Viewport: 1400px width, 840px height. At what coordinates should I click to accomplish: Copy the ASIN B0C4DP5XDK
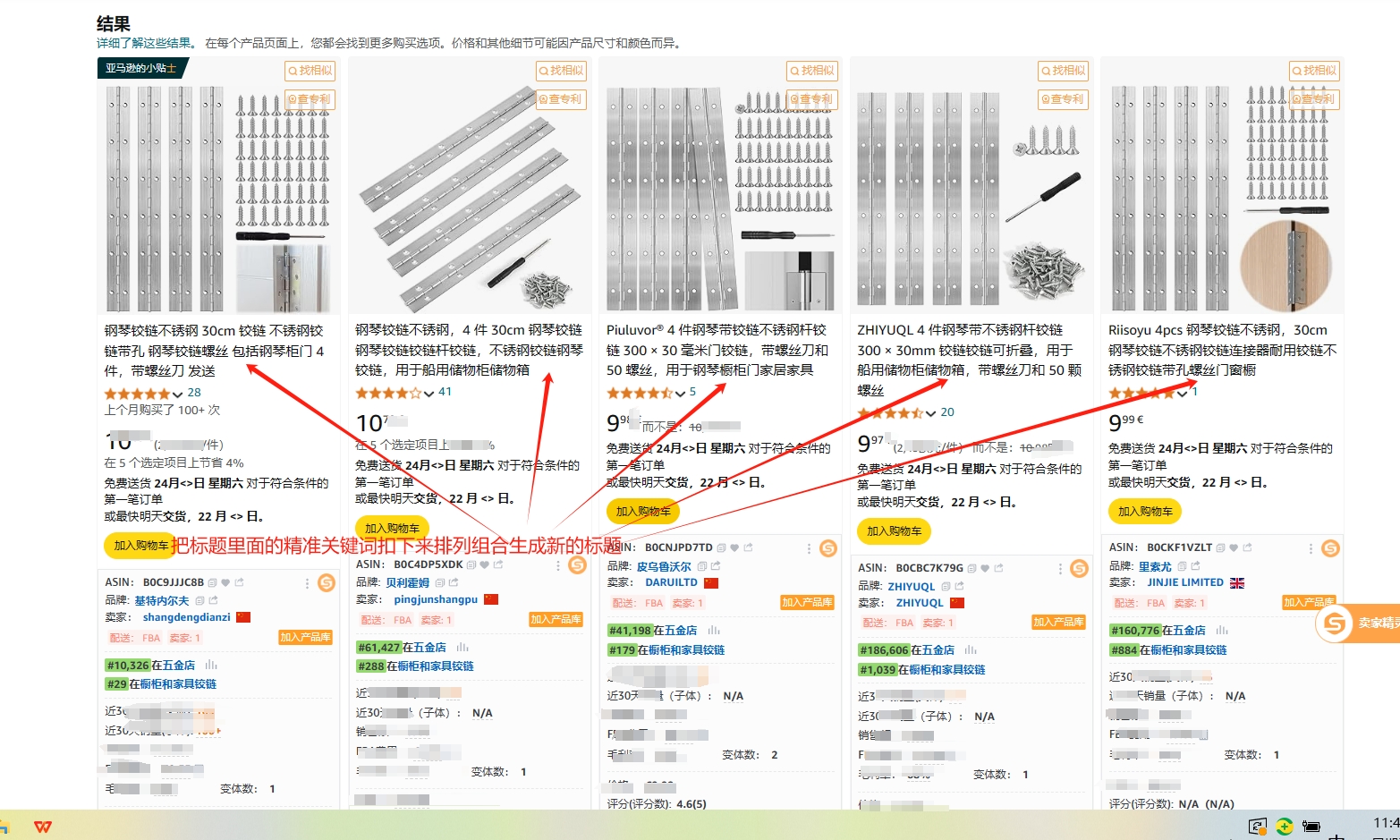click(471, 565)
